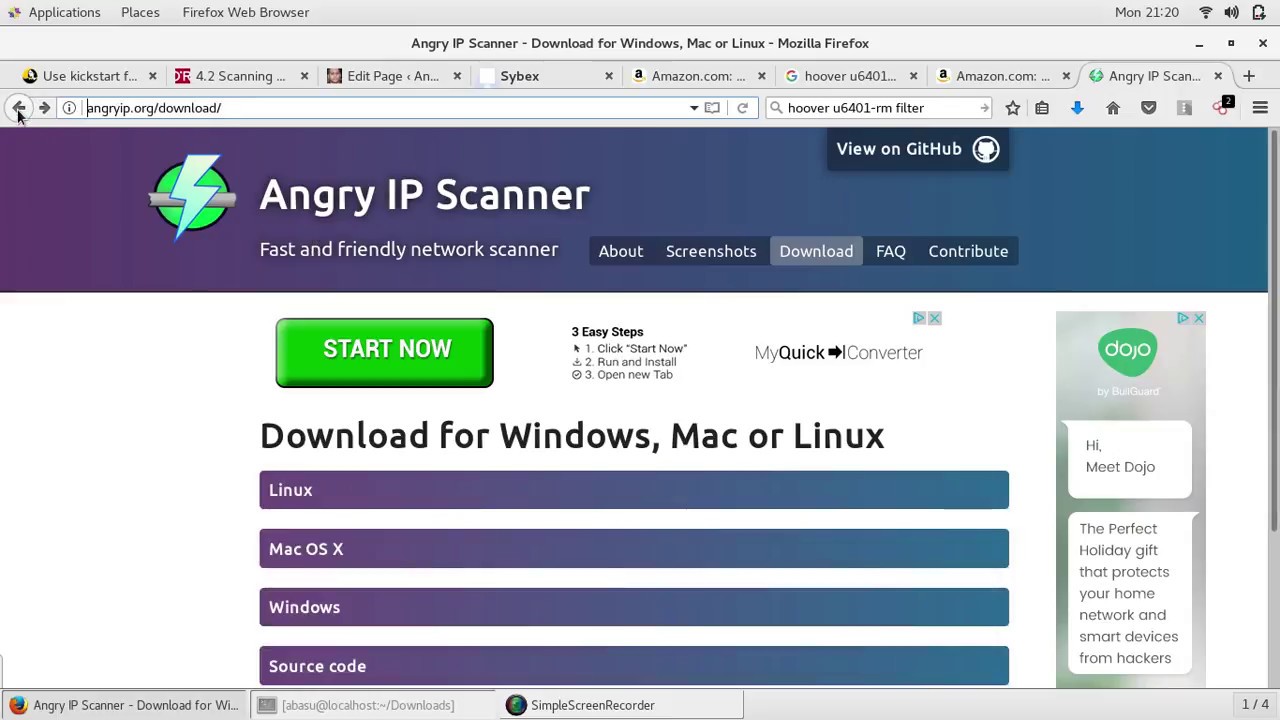The width and height of the screenshot is (1280, 720).
Task: Go back with the browser back arrow
Action: tap(19, 108)
